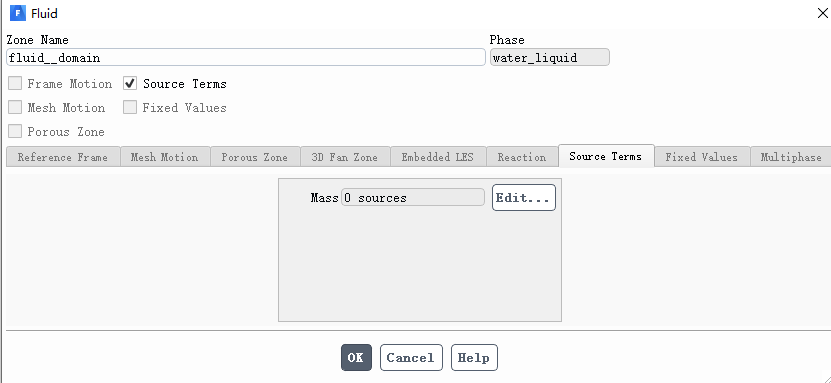This screenshot has height=383, width=831.
Task: Click the Cancel button
Action: [411, 358]
